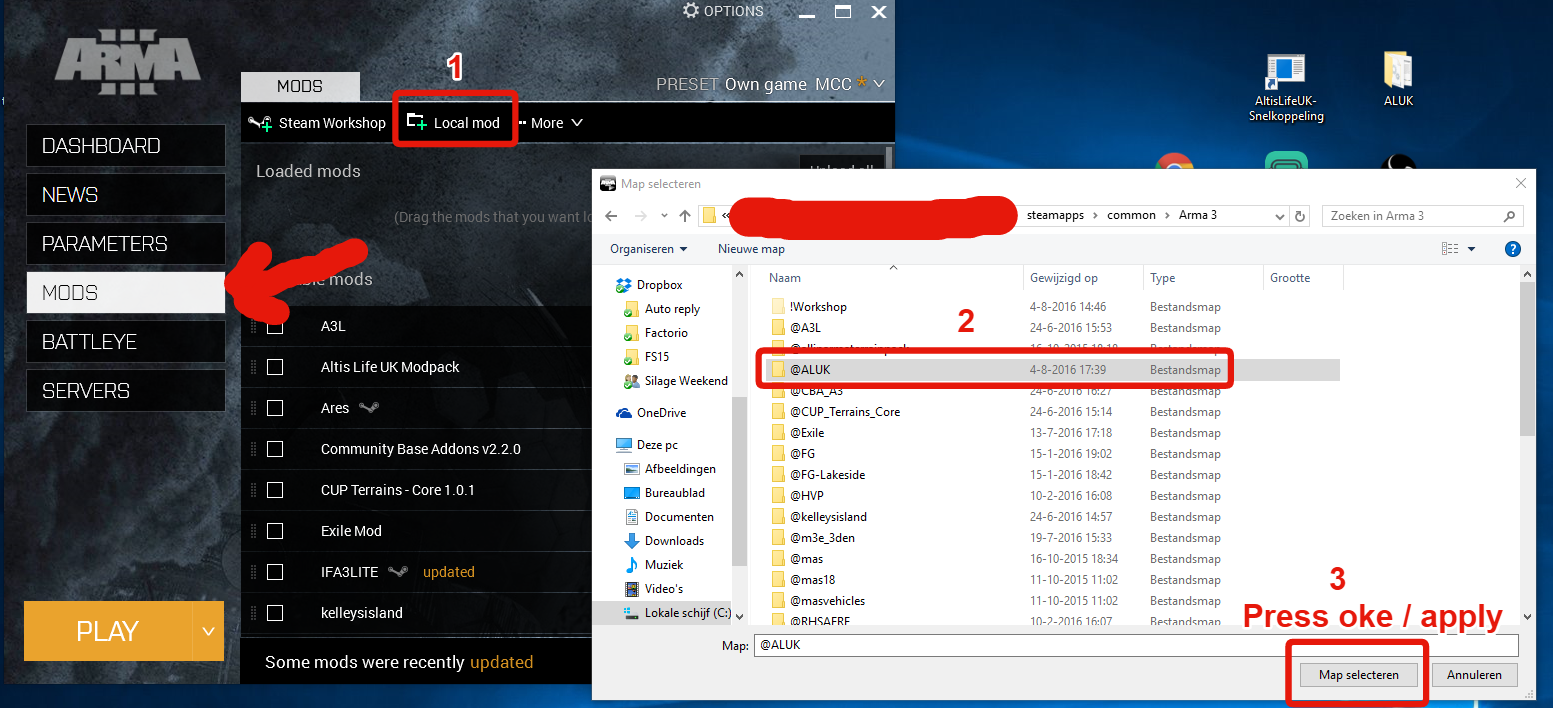This screenshot has height=708, width=1553.
Task: Select Lokale schijf (C:) in navigation pane
Action: pos(676,613)
